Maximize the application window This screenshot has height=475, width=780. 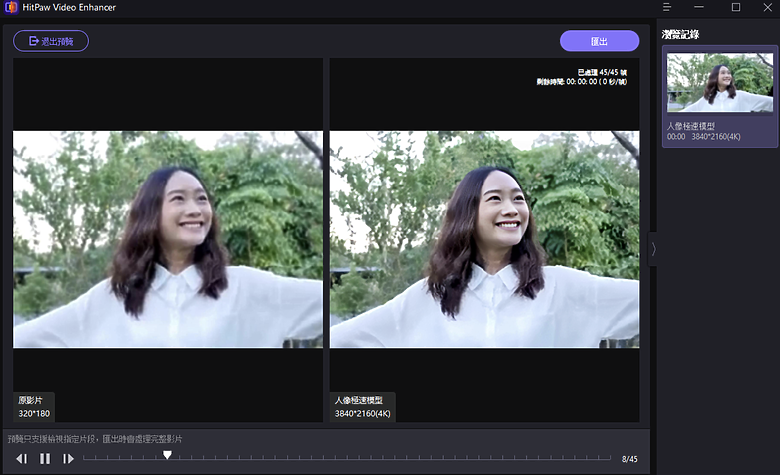click(736, 7)
